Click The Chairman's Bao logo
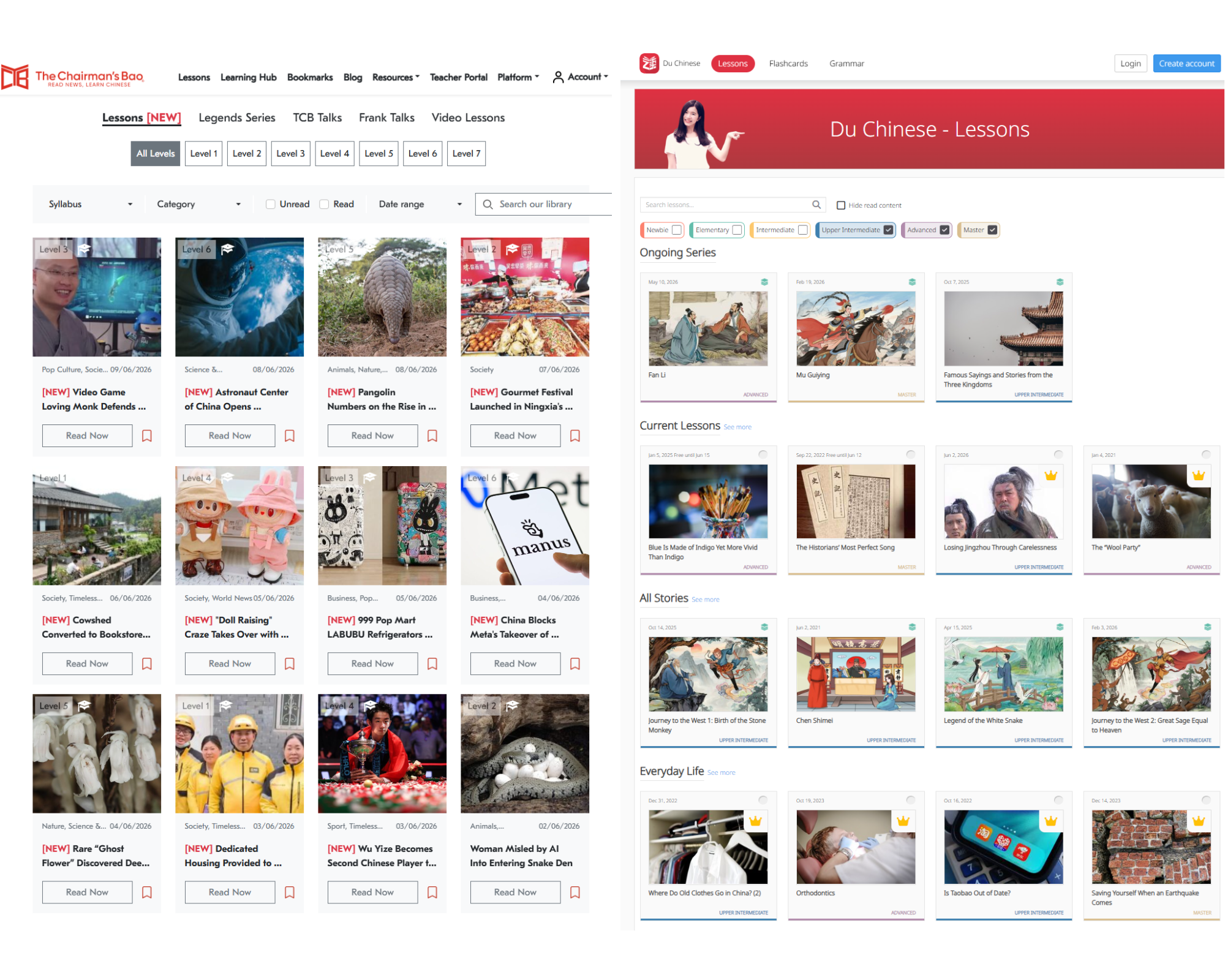This screenshot has height=980, width=1225. [72, 77]
